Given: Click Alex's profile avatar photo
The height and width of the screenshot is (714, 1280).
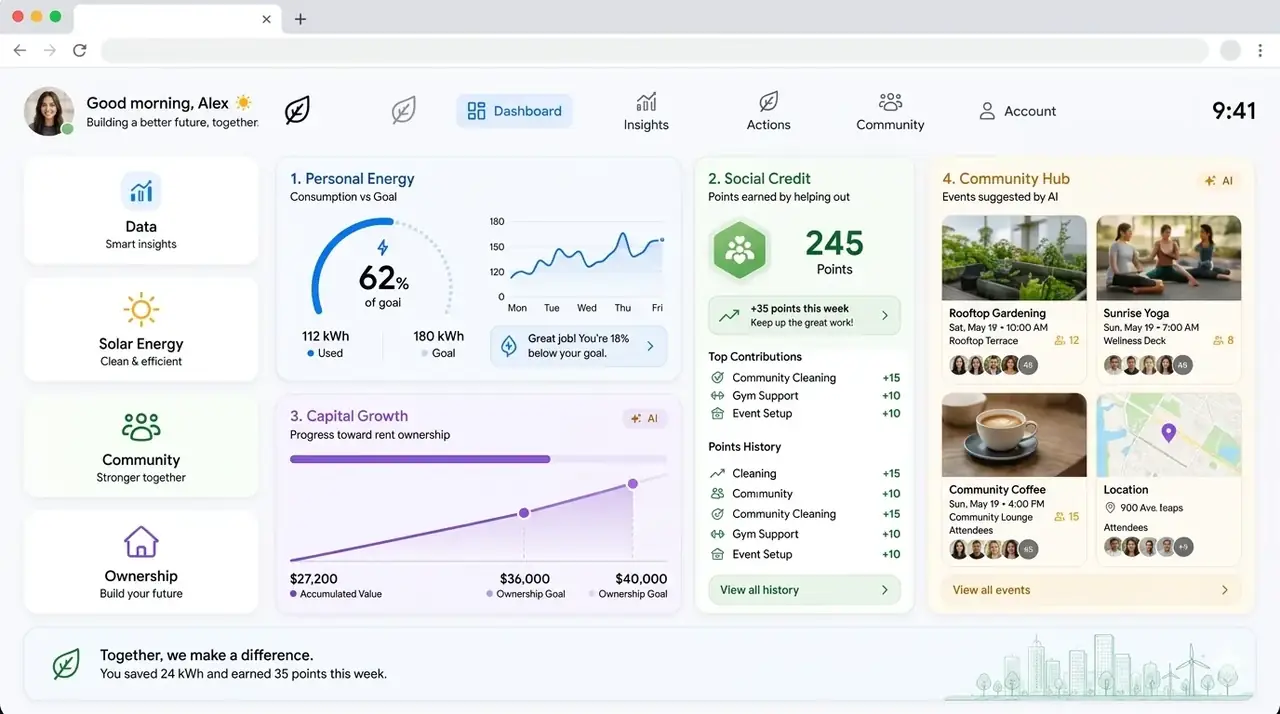Looking at the screenshot, I should coord(49,111).
